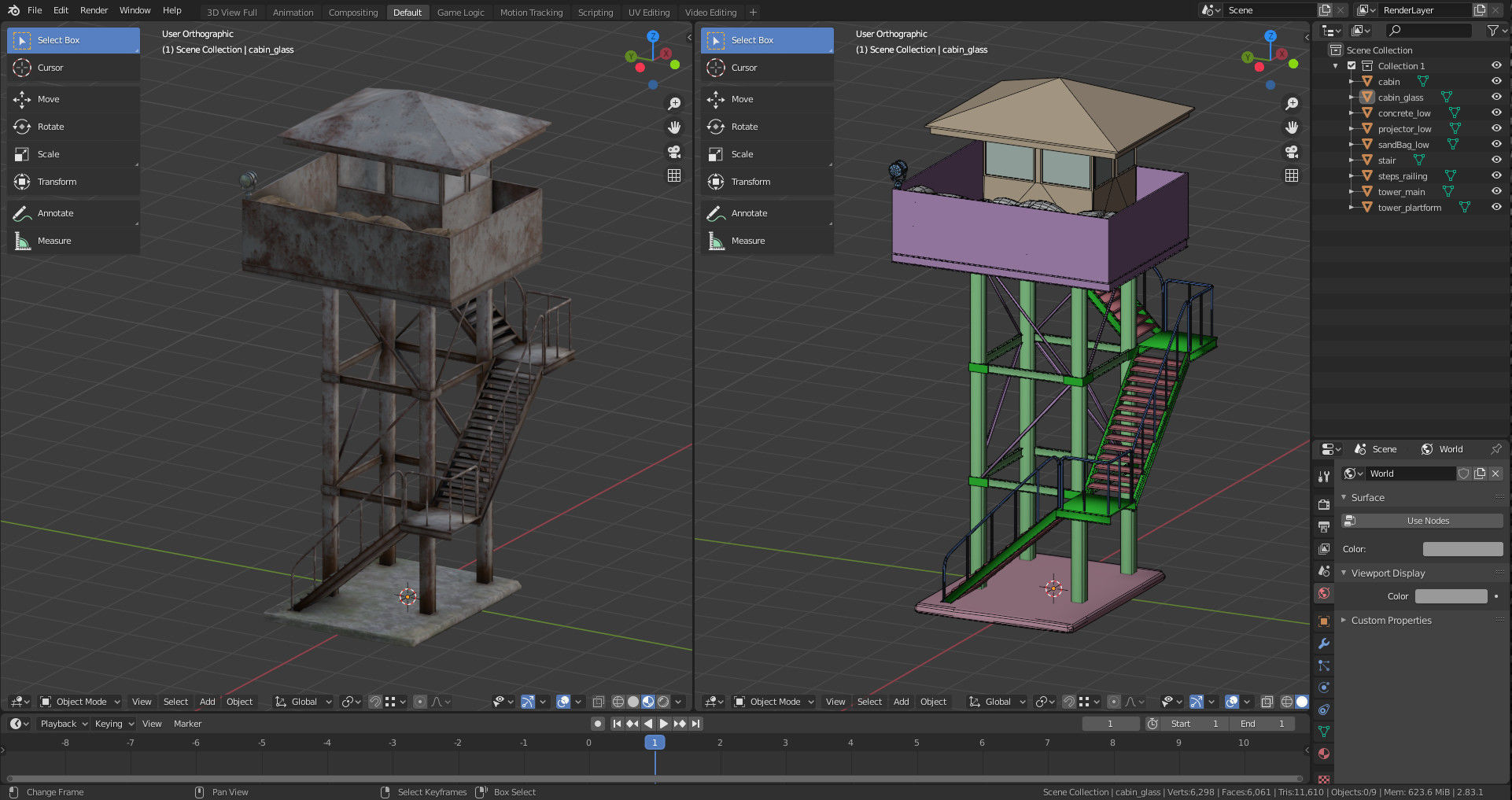
Task: Open the Object Data mesh properties tab
Action: 1324,732
